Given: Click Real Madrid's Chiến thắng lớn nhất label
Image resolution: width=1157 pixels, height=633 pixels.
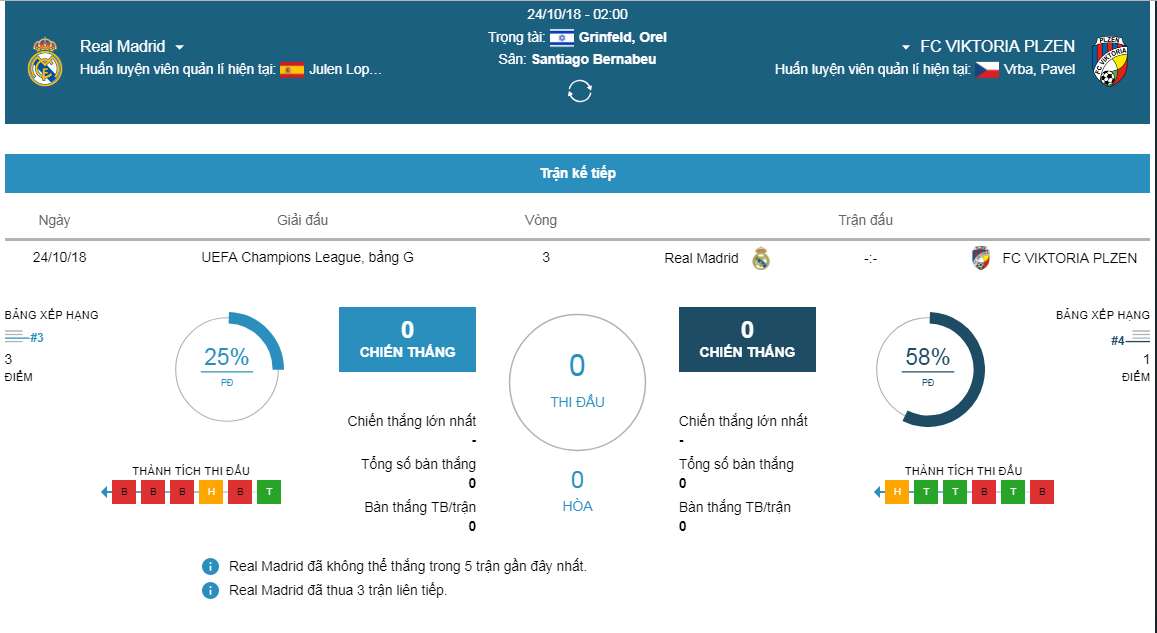Looking at the screenshot, I should point(412,421).
